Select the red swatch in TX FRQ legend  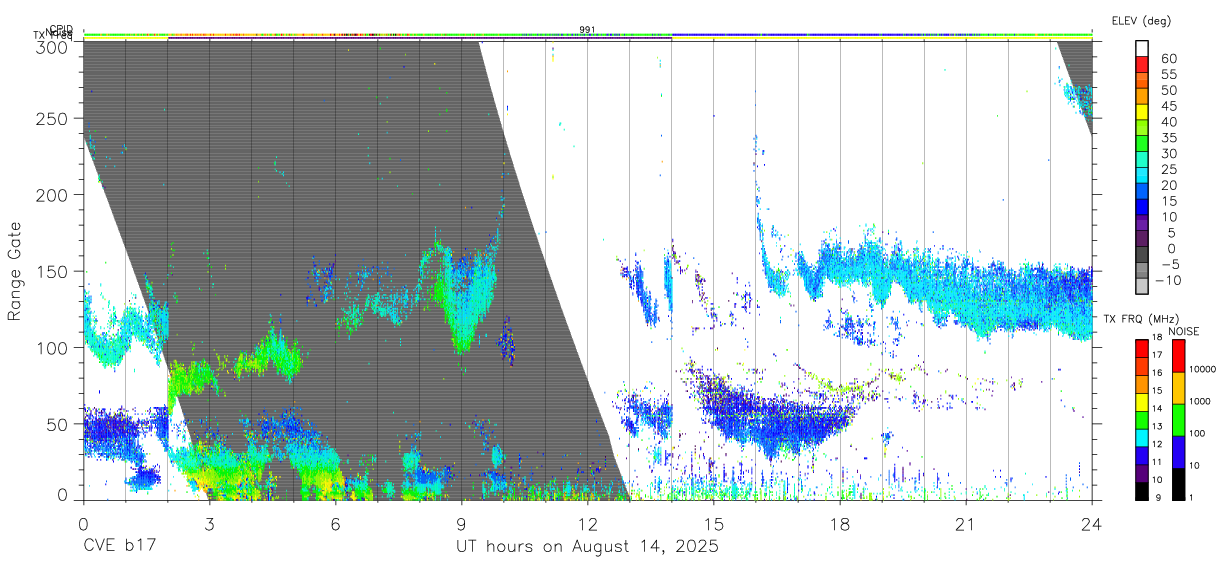(x=1142, y=347)
